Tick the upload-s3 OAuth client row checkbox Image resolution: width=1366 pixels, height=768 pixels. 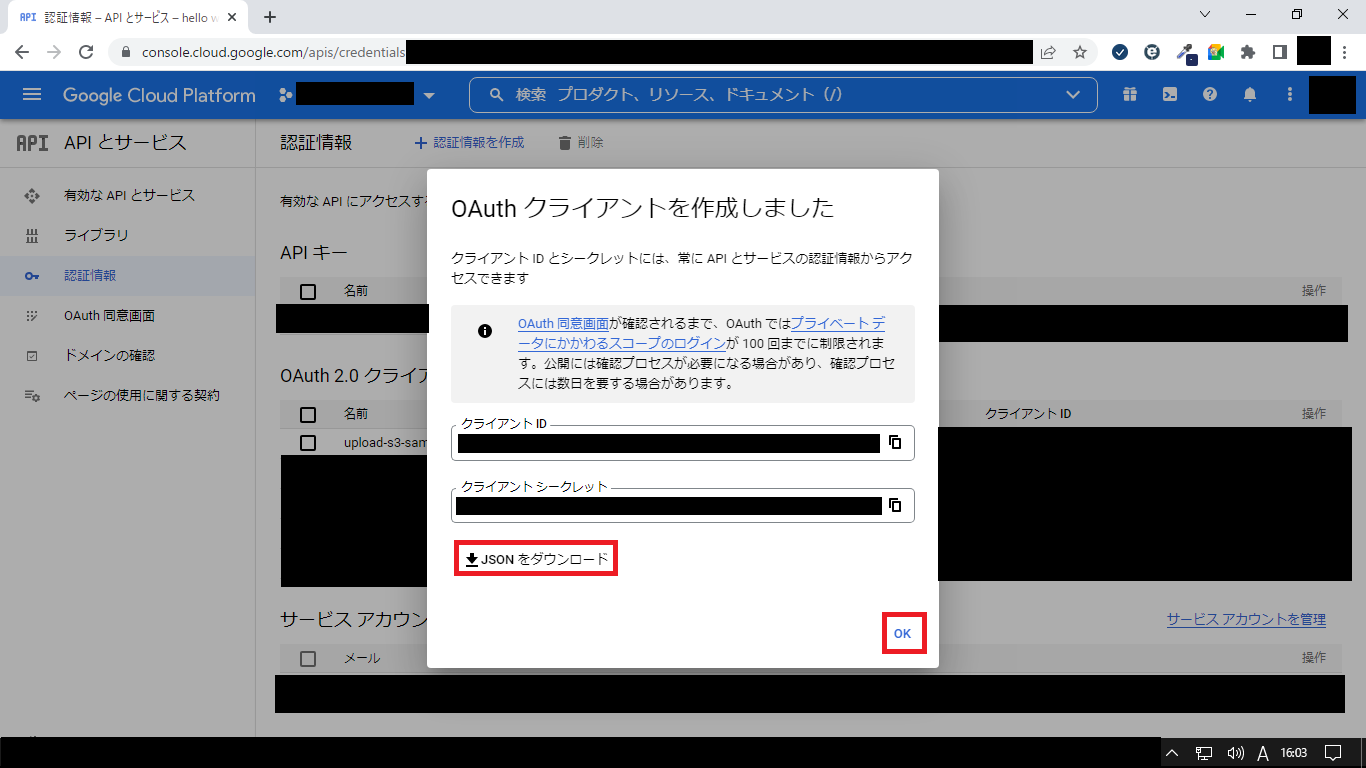pos(308,442)
